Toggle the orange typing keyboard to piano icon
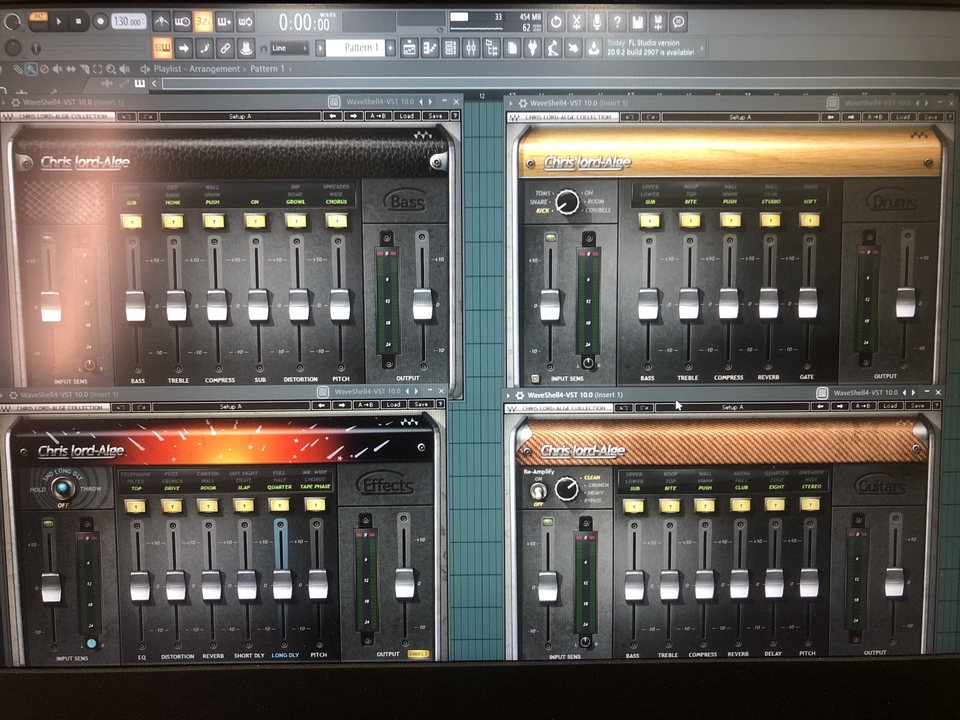Screen dimensions: 960x720 point(162,48)
